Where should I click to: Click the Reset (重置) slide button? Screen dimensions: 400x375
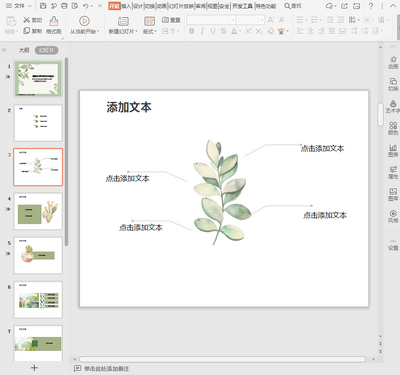(x=171, y=20)
